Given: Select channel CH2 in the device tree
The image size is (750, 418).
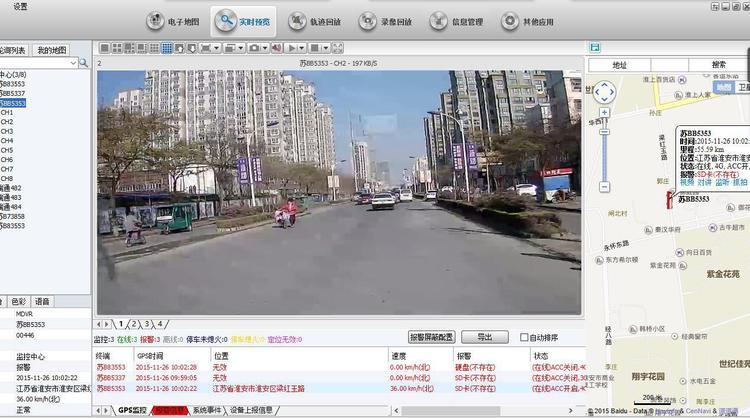Looking at the screenshot, I should pos(7,122).
